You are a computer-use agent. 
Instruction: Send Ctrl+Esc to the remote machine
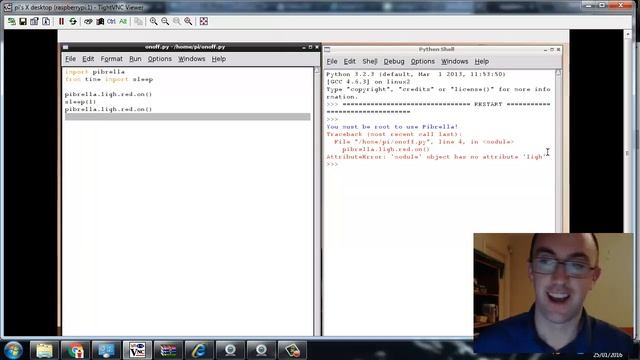(100, 21)
